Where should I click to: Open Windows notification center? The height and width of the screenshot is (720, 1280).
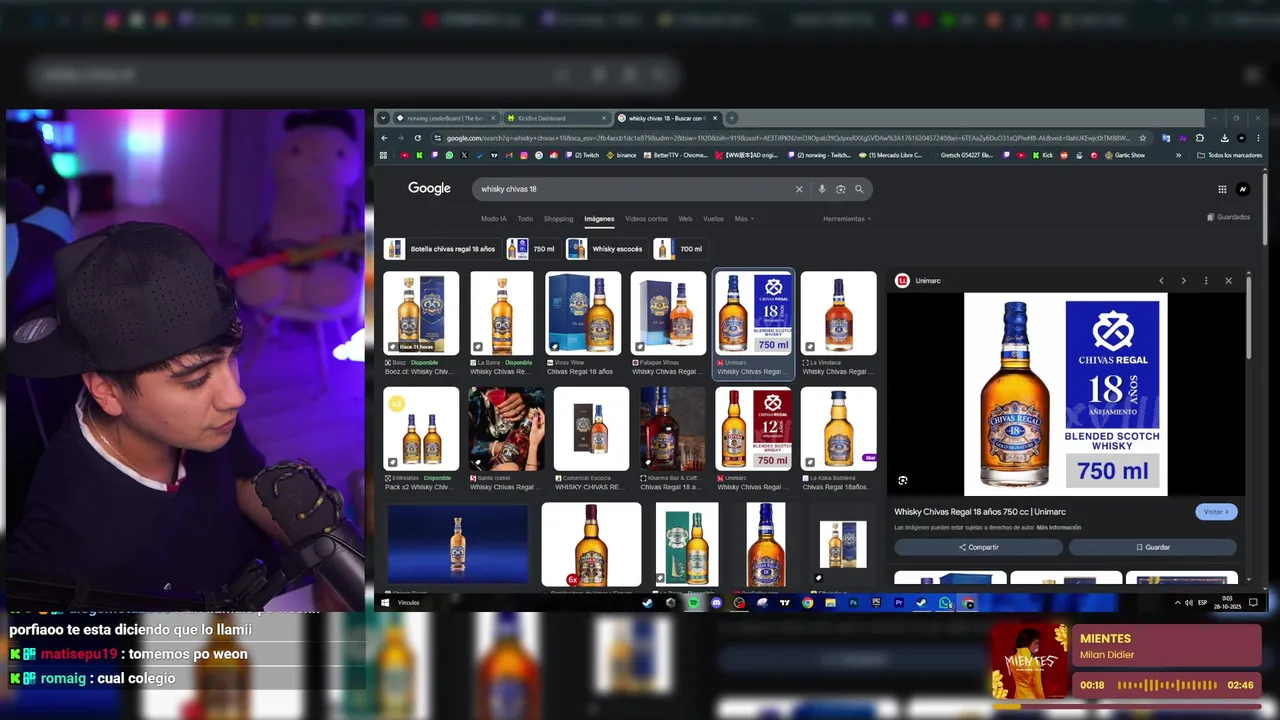pyautogui.click(x=1253, y=603)
